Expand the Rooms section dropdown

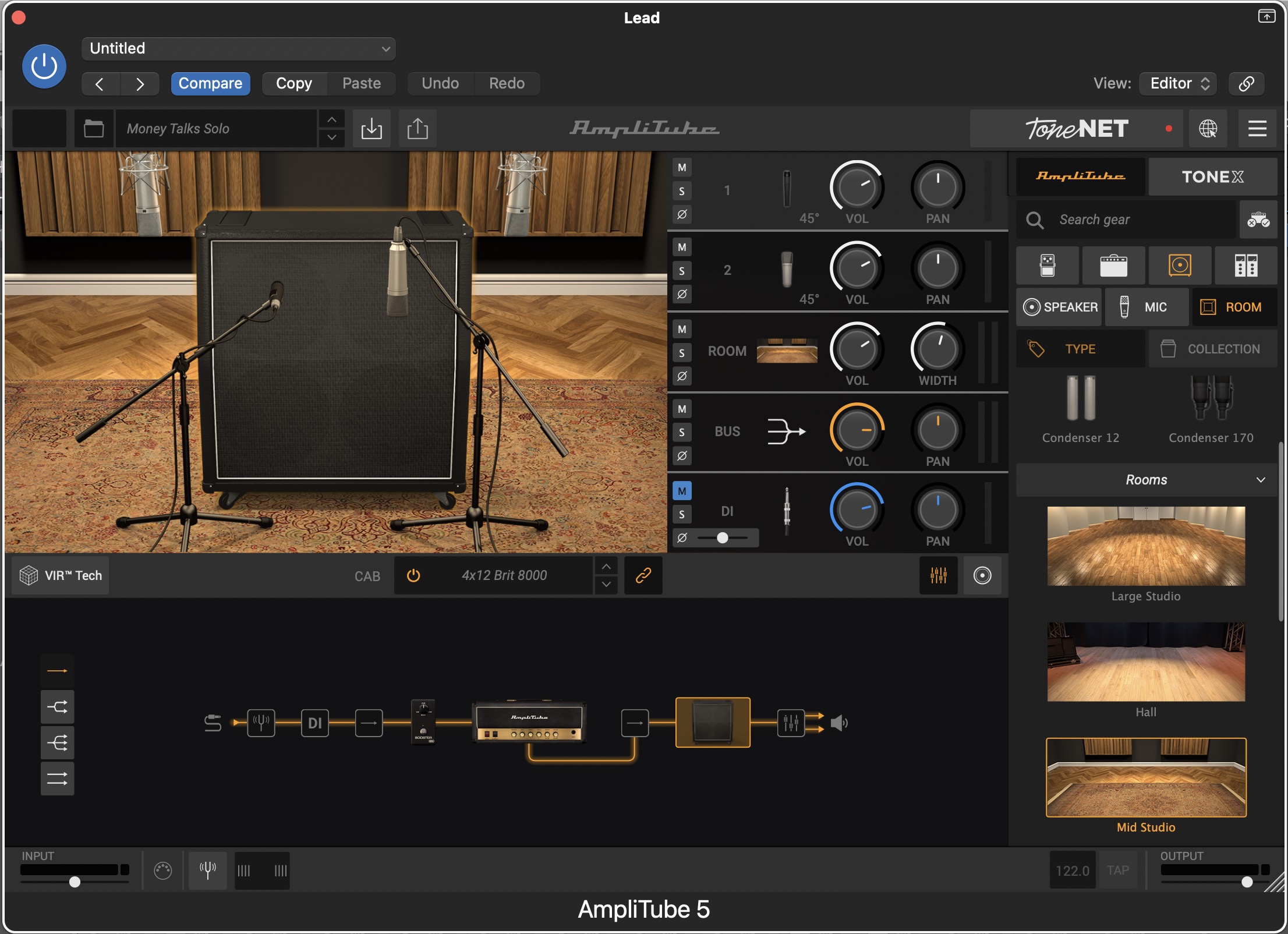click(1146, 480)
